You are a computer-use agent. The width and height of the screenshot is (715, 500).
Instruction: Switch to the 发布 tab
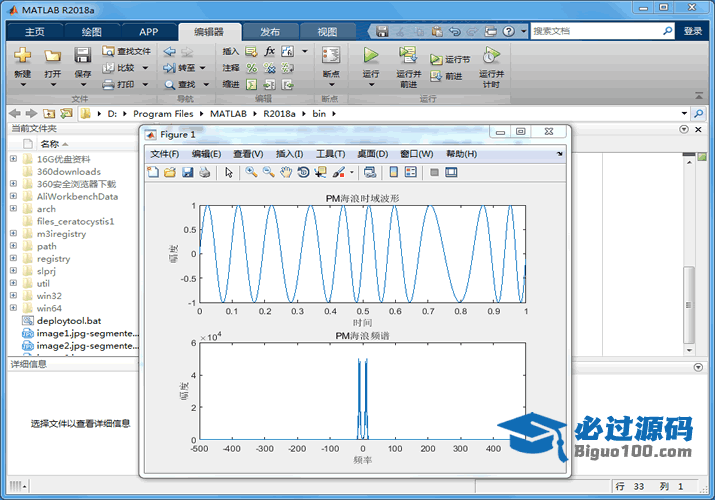click(270, 31)
